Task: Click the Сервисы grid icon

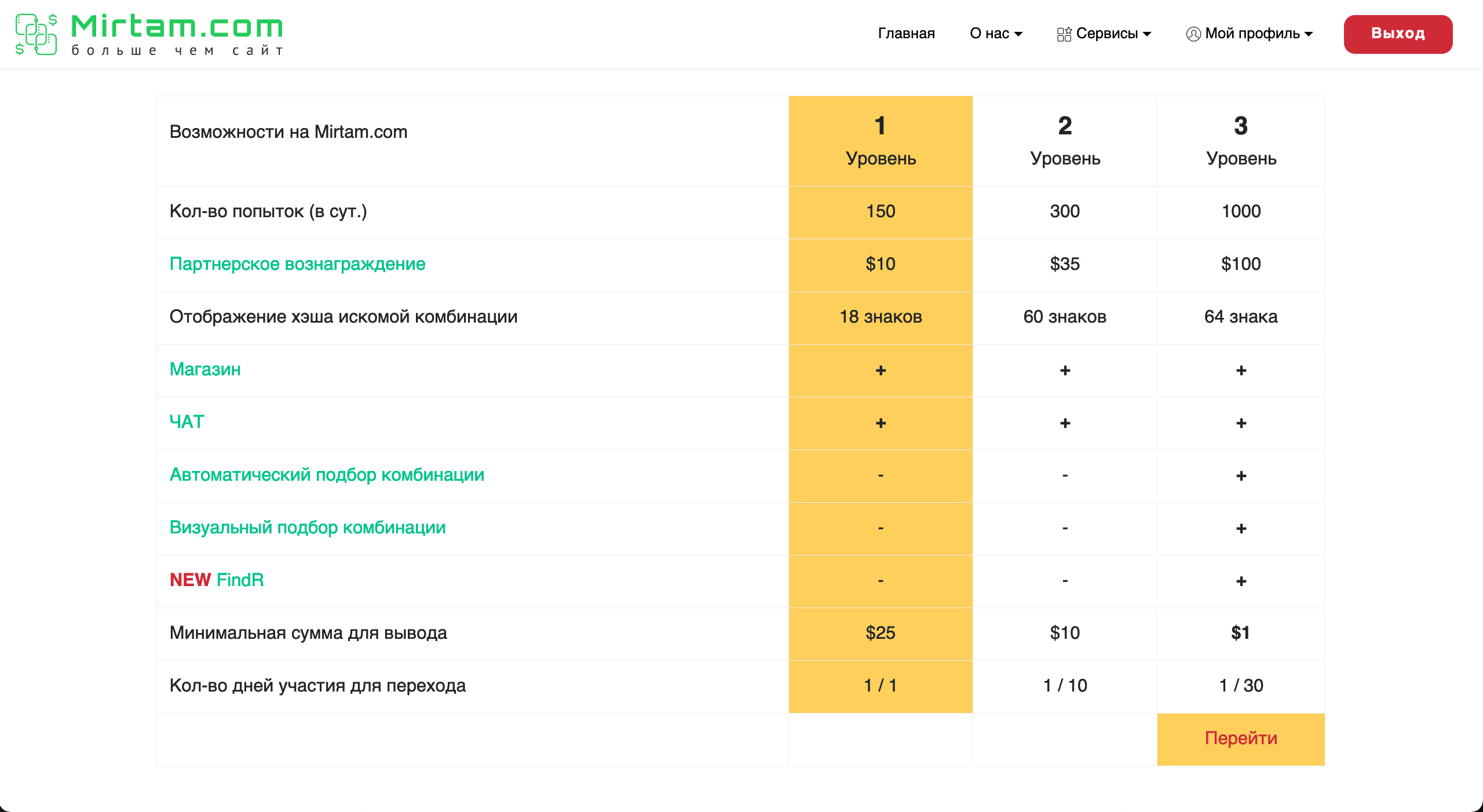Action: tap(1064, 34)
